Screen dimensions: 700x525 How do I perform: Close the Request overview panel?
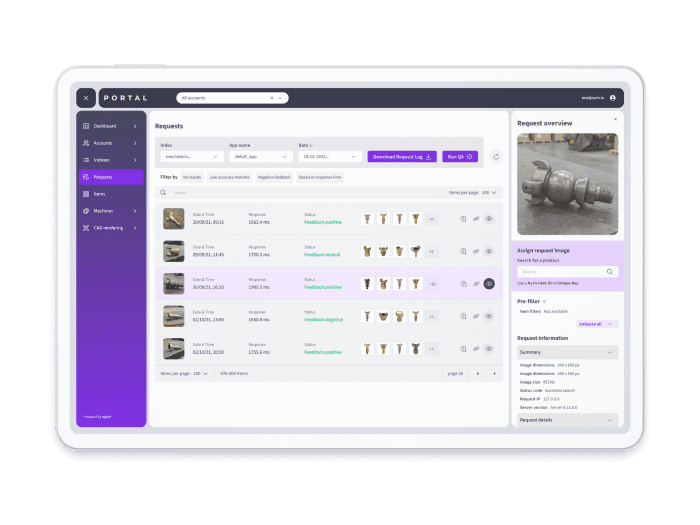pyautogui.click(x=615, y=119)
